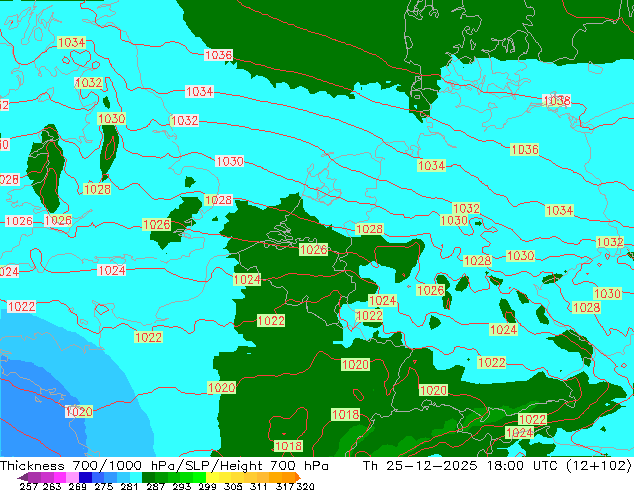
Task: Click the orange arrow tip of legend
Action: [x=298, y=477]
